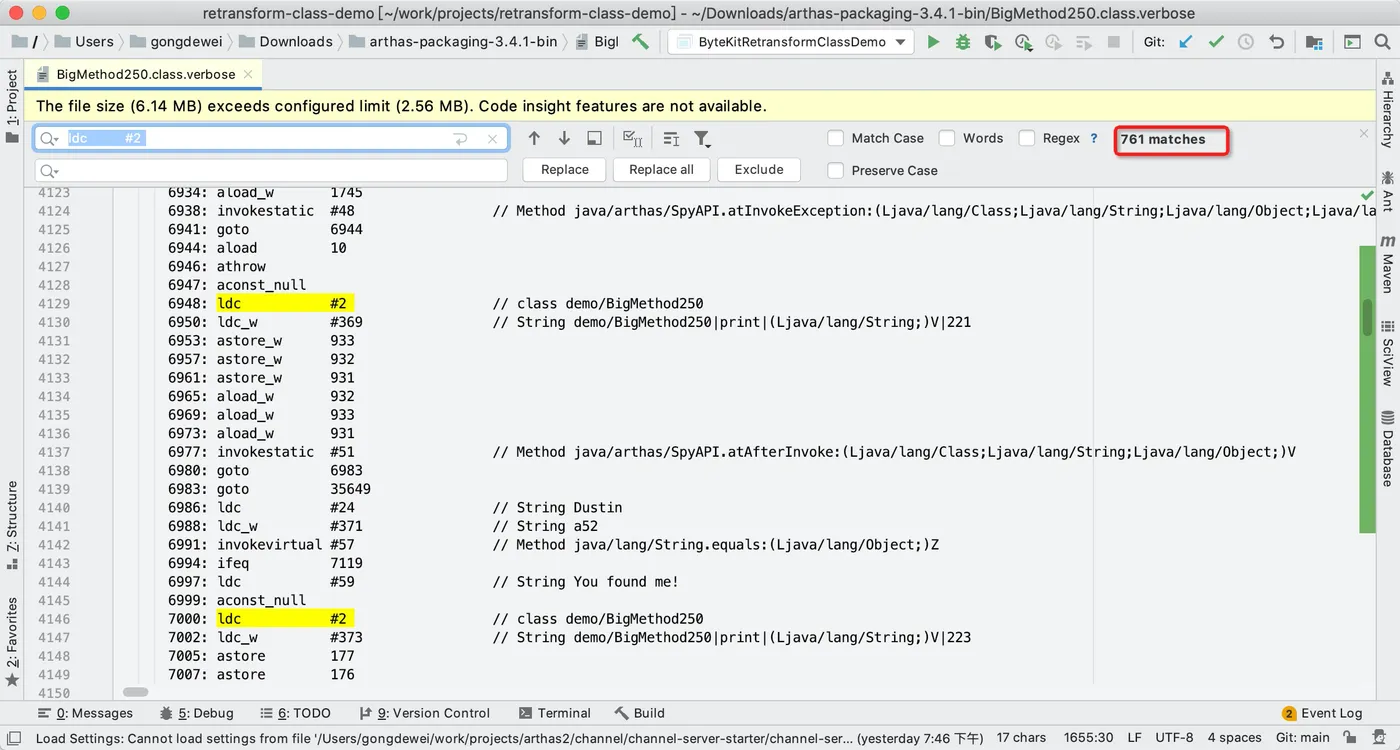The height and width of the screenshot is (750, 1400).
Task: Update project with the blue Git arrow
Action: 1186,42
